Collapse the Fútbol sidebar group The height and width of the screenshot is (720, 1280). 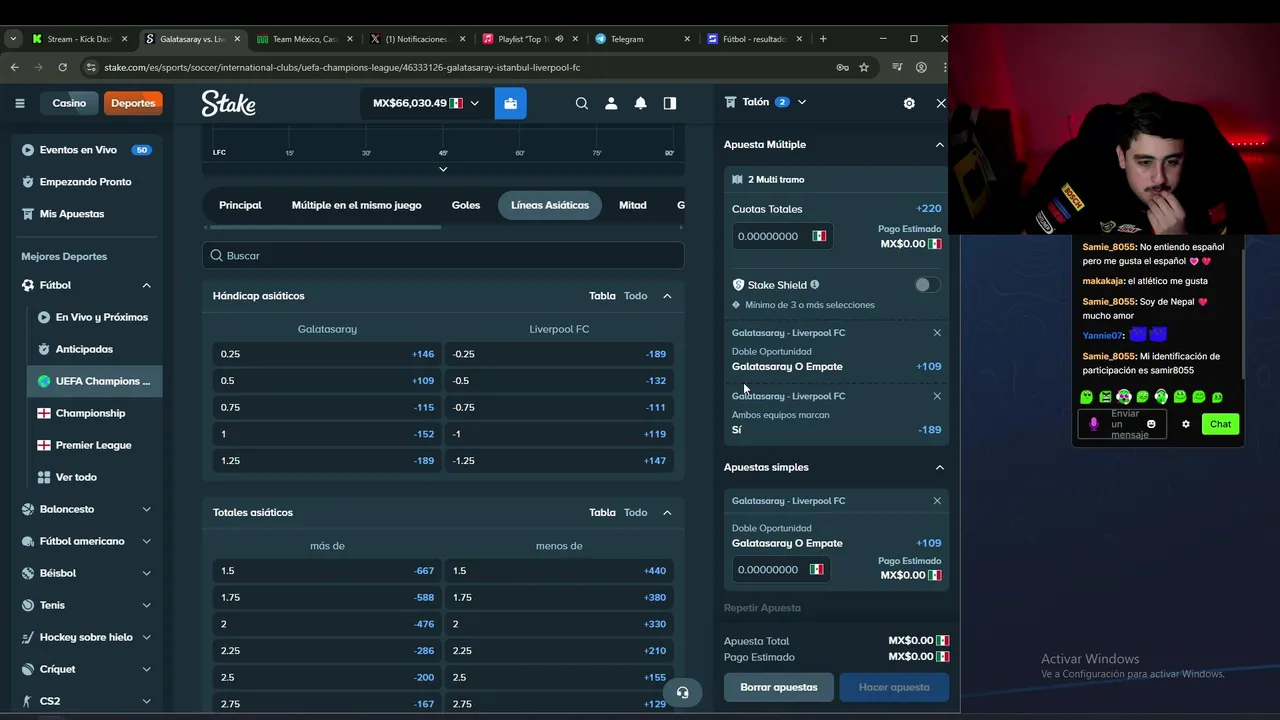click(146, 285)
